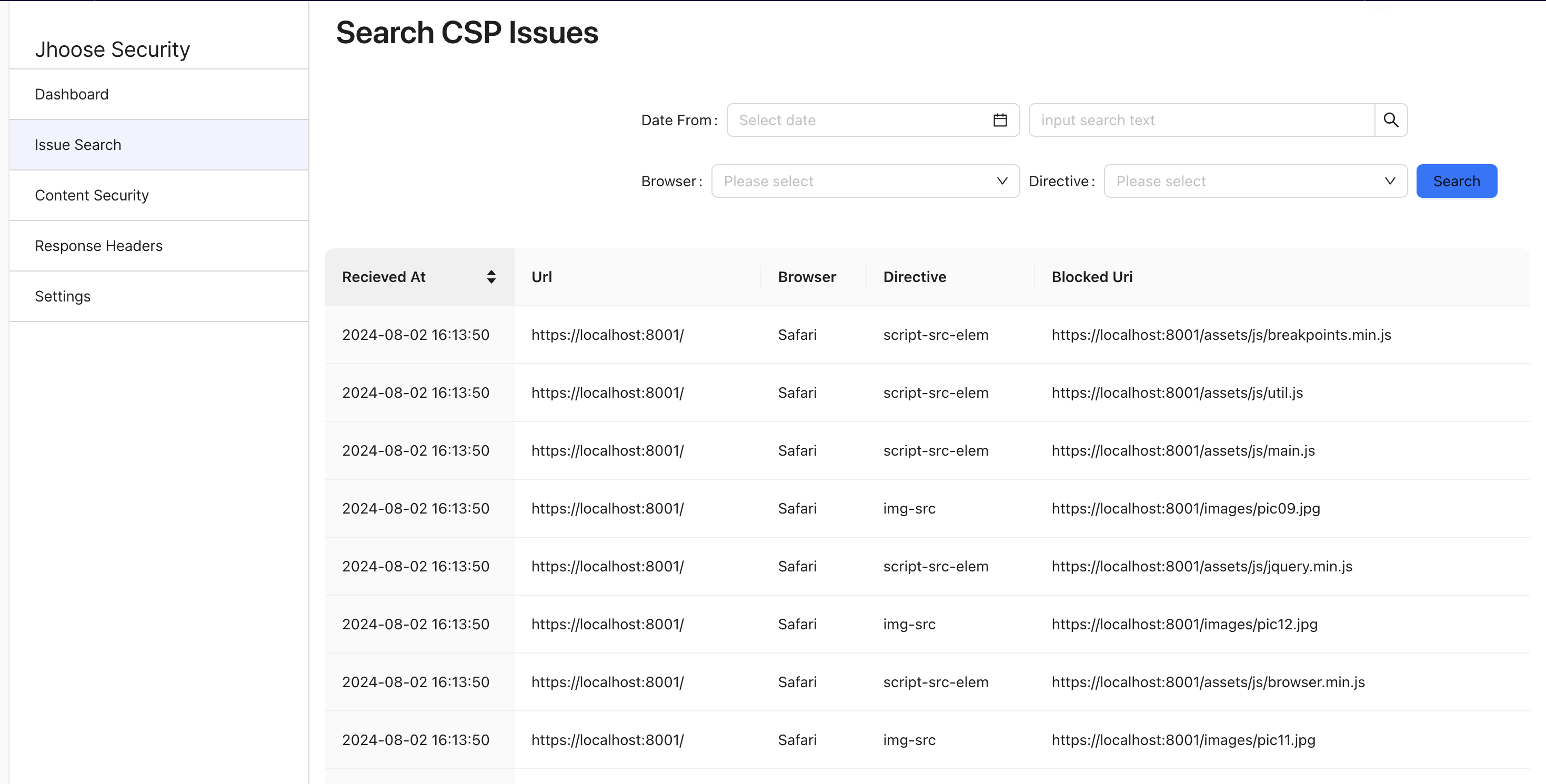1546x784 pixels.
Task: Click the Blocked Uri column header
Action: click(x=1092, y=277)
